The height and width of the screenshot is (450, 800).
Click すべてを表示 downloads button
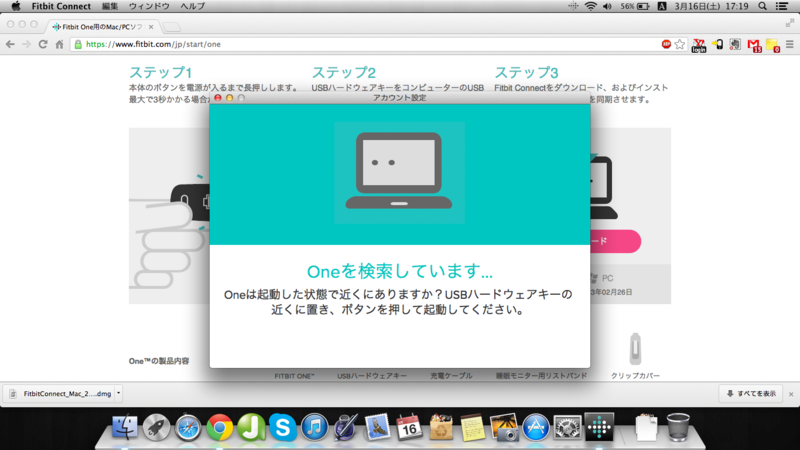pyautogui.click(x=751, y=393)
